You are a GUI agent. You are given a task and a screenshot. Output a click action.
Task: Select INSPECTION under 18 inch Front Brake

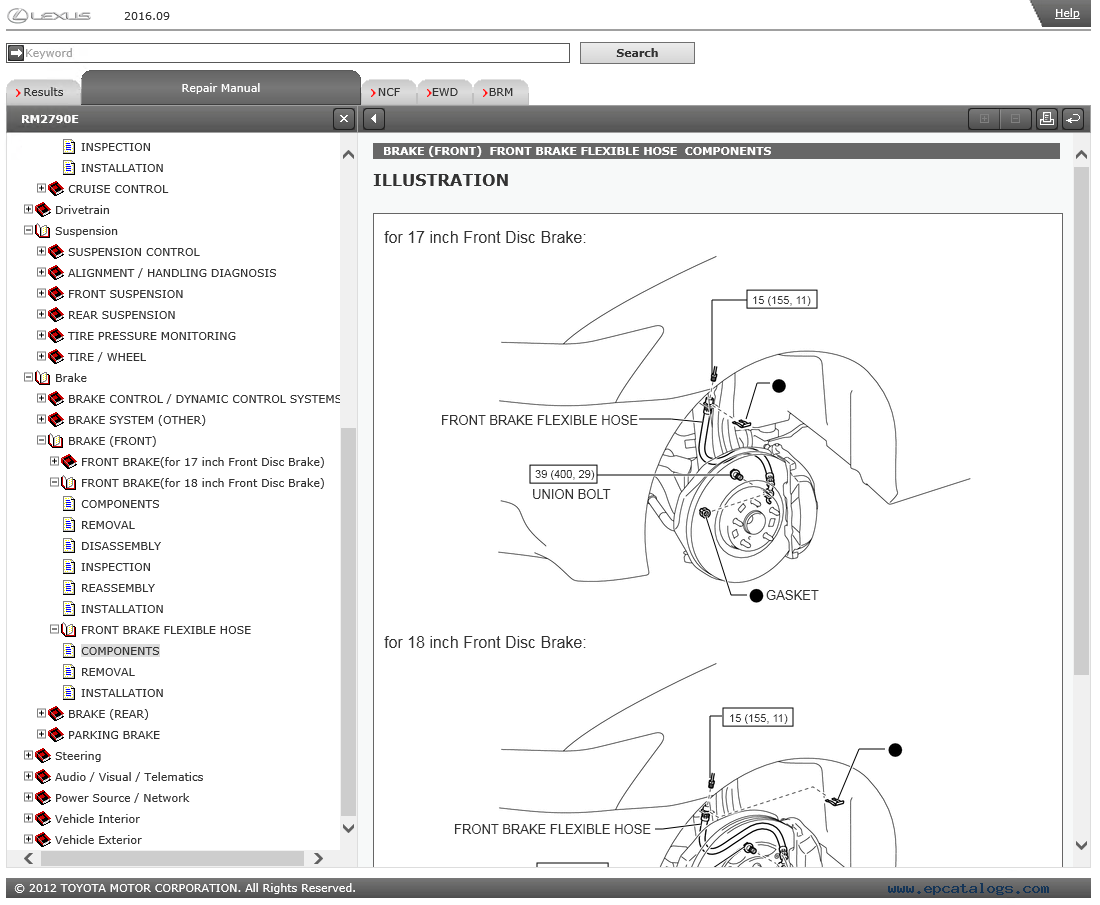click(x=116, y=567)
